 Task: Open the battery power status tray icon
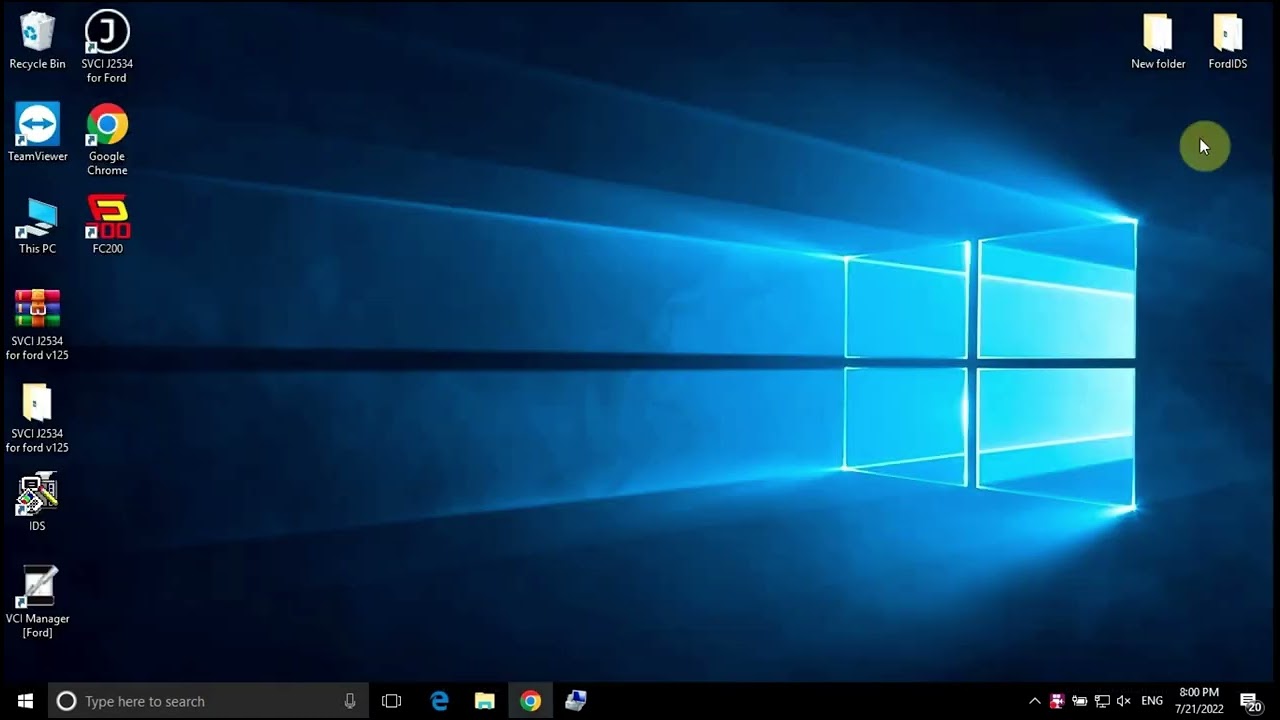click(1080, 701)
